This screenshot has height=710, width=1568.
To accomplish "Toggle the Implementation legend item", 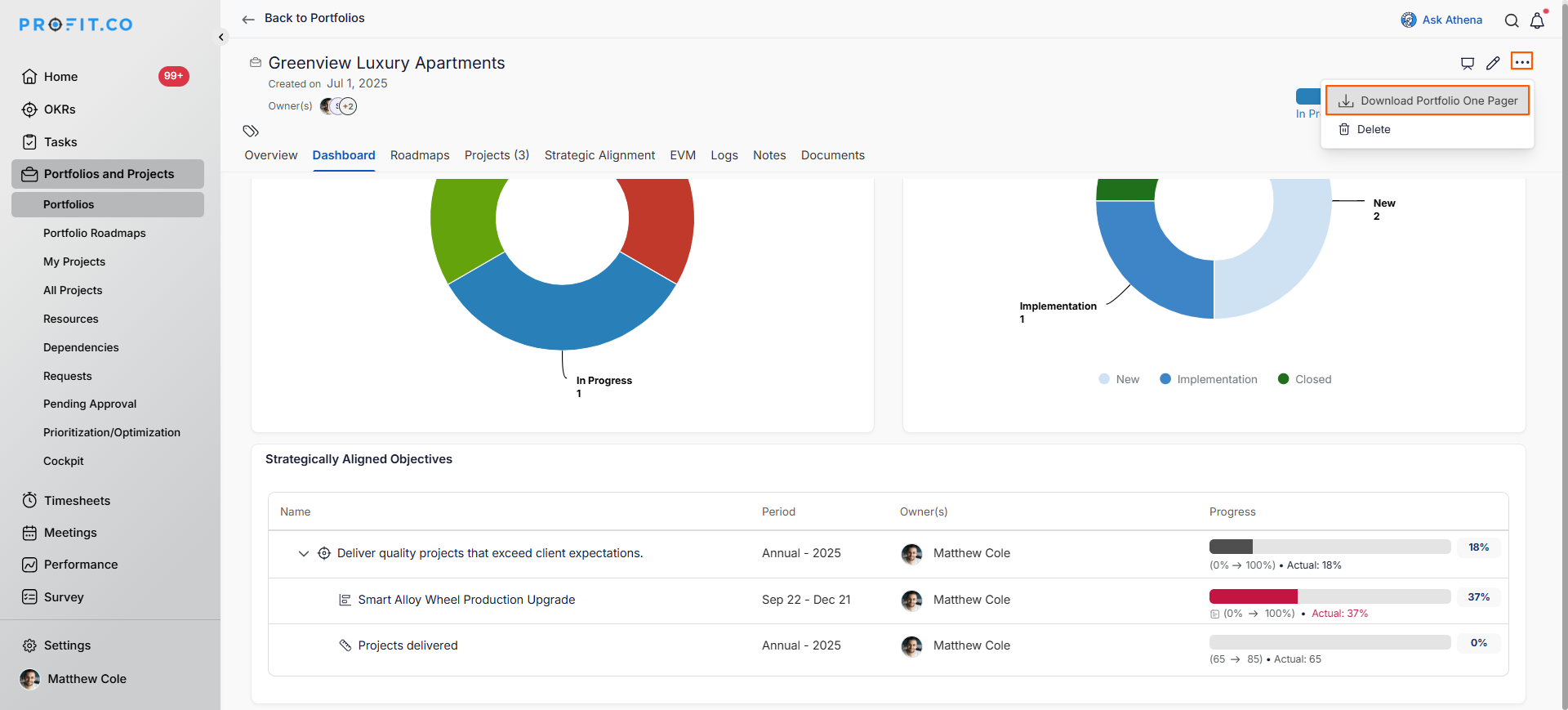I will tap(1209, 379).
